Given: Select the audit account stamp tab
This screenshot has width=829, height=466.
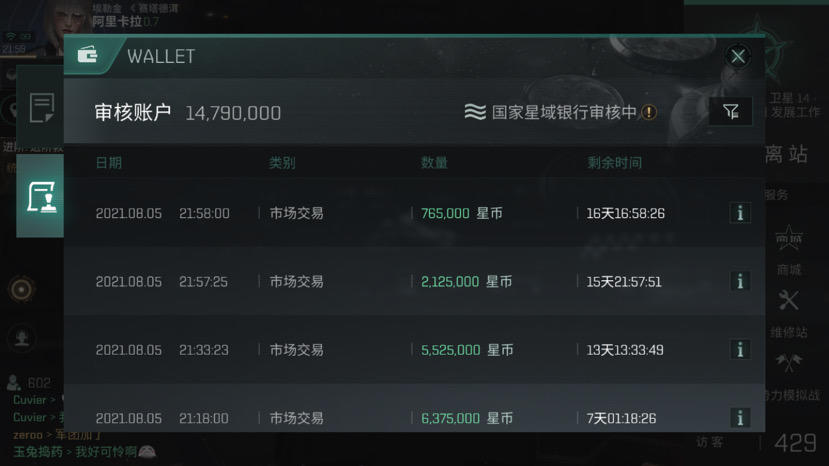Looking at the screenshot, I should [x=41, y=196].
